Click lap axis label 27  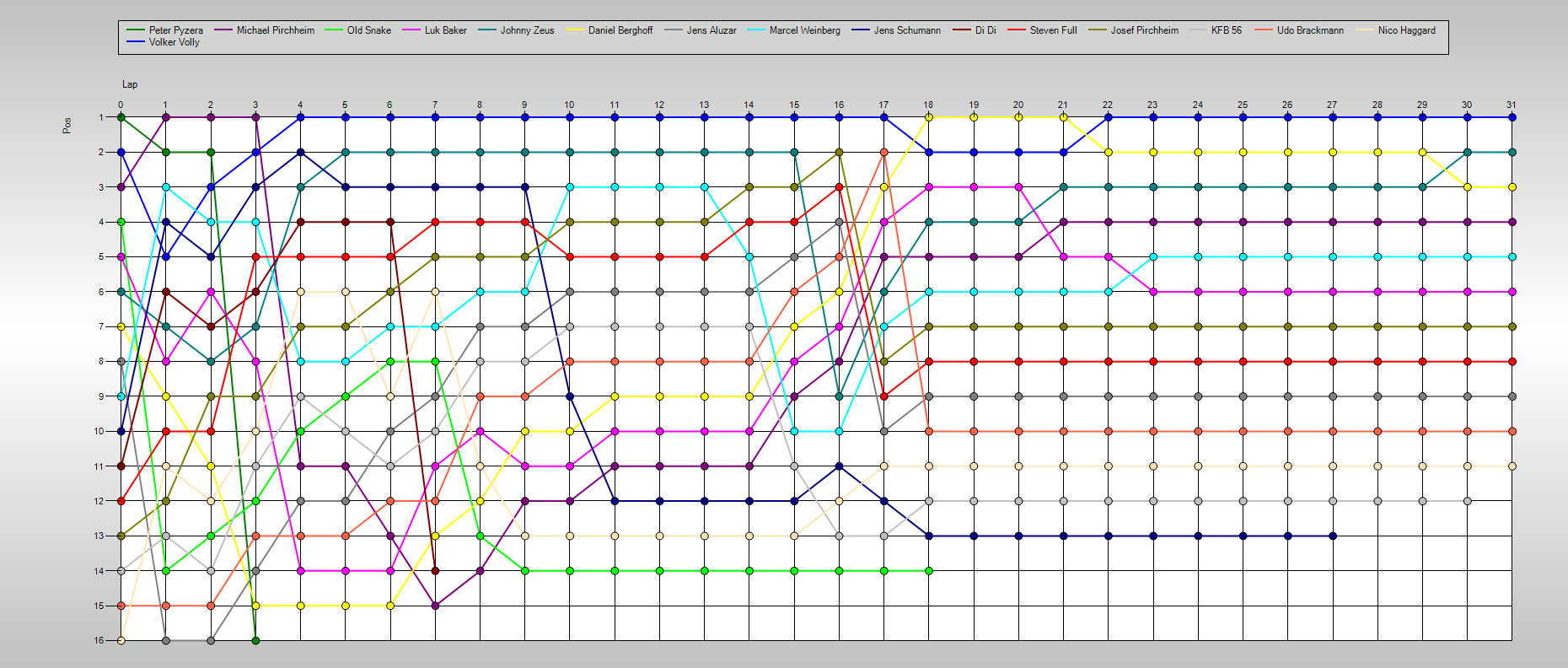tap(1332, 105)
